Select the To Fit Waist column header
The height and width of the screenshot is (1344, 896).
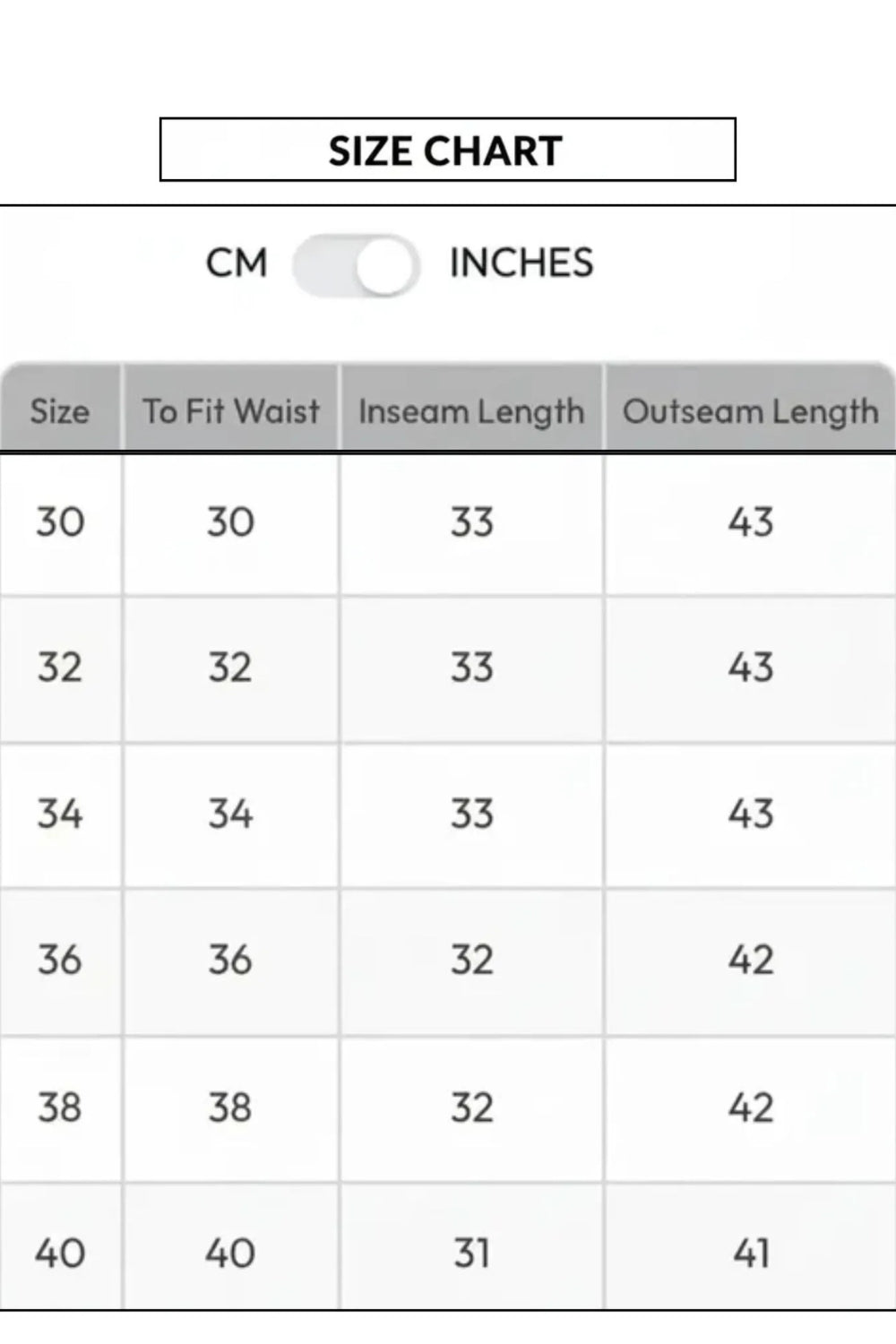(x=231, y=411)
